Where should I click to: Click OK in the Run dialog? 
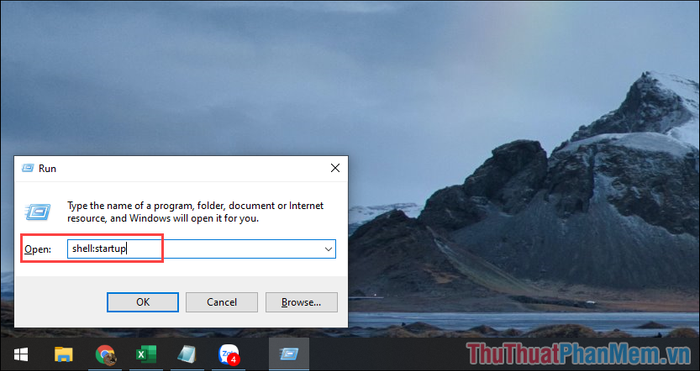point(143,302)
